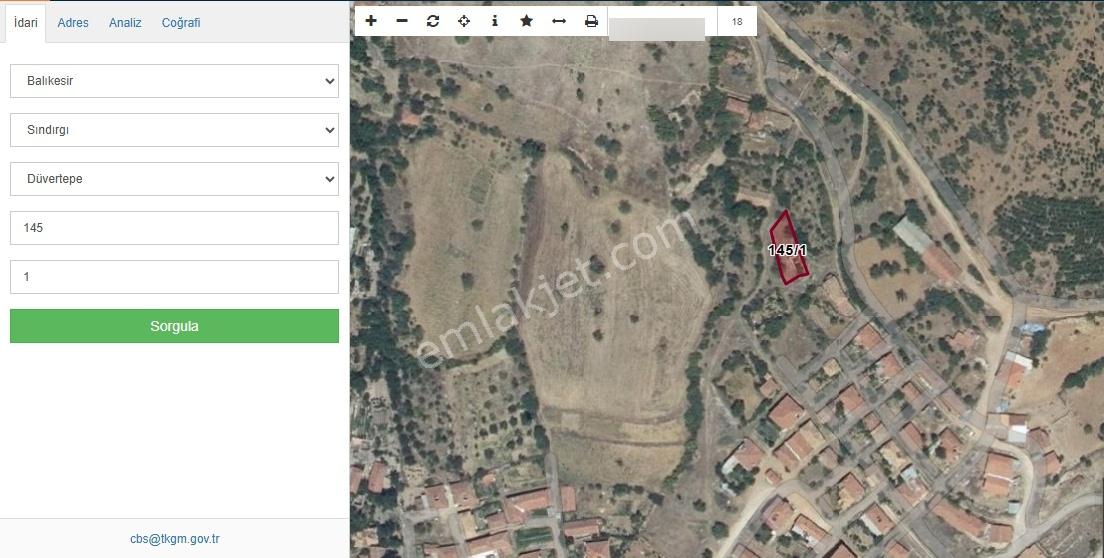The height and width of the screenshot is (558, 1104).
Task: Zoom out with the minus icon
Action: point(402,21)
